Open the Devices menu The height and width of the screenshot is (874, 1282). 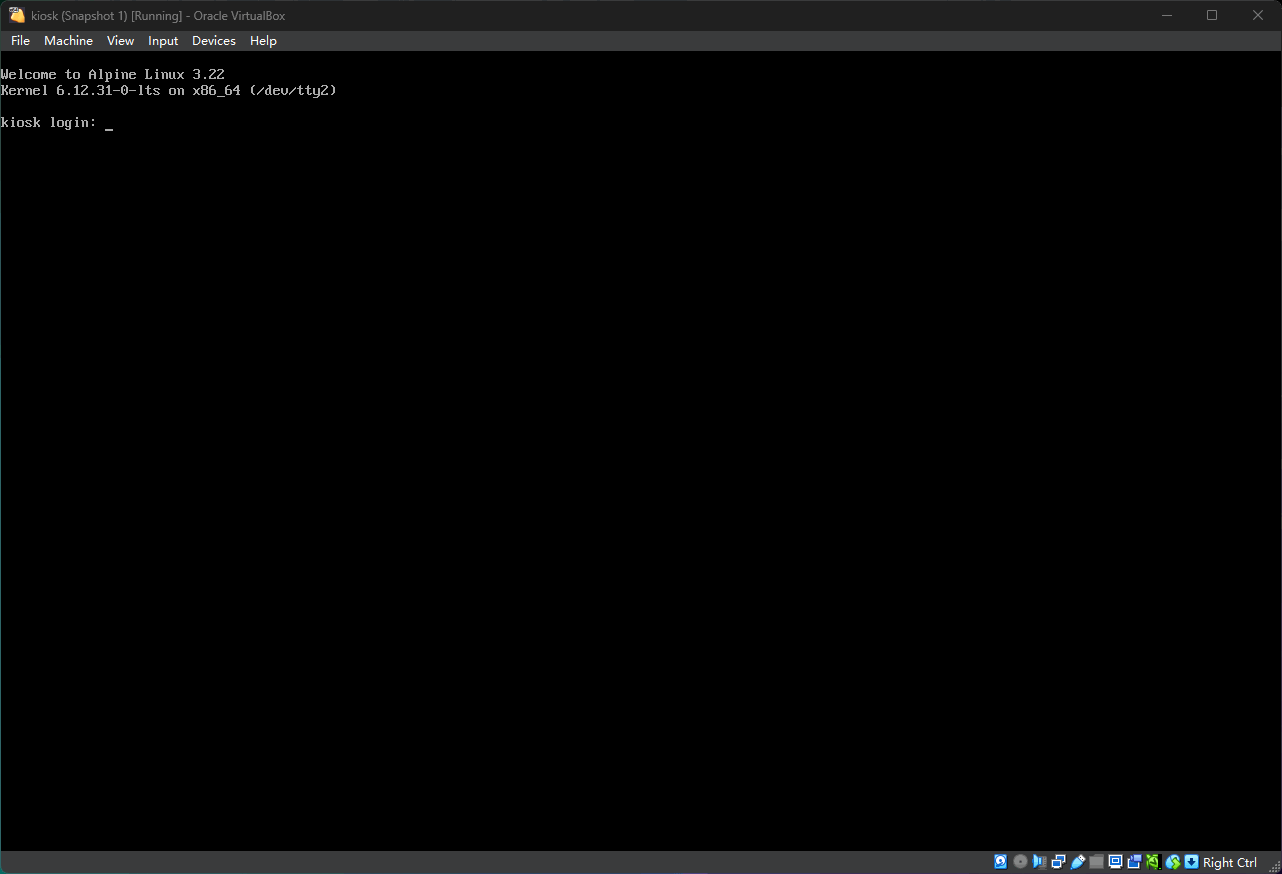[x=214, y=41]
